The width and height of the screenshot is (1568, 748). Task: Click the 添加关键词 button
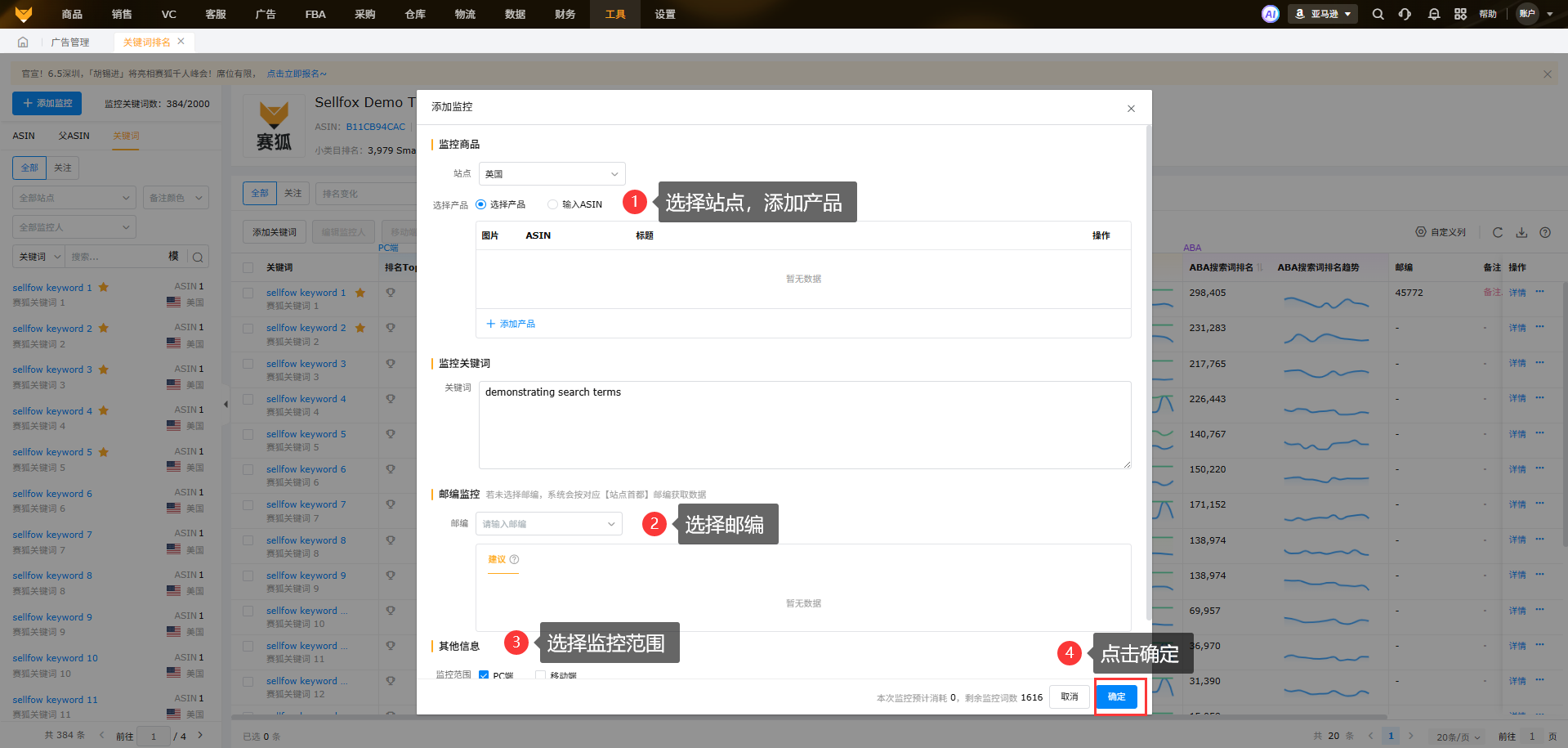click(x=274, y=232)
